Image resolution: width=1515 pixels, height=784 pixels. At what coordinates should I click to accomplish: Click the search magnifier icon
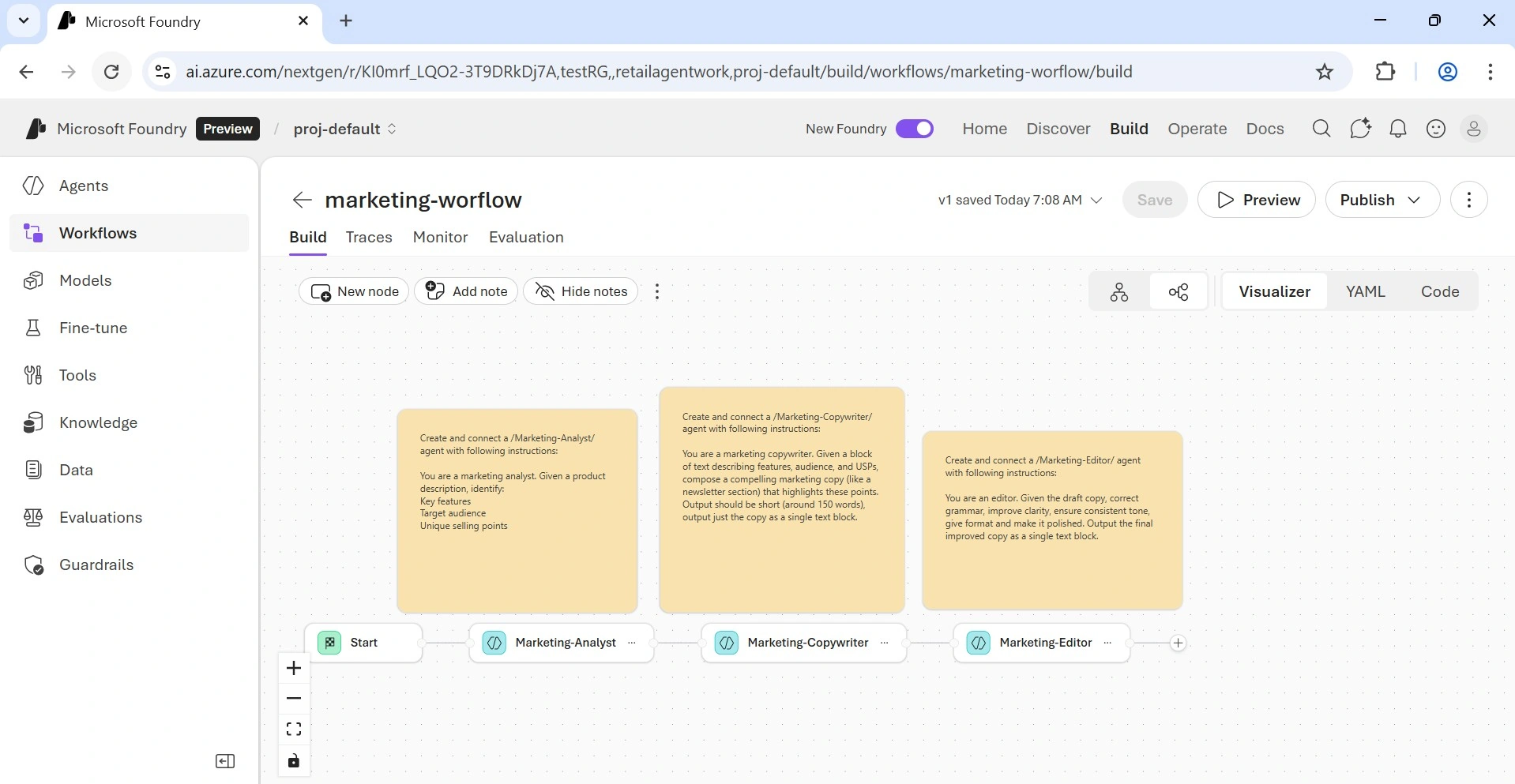coord(1321,129)
